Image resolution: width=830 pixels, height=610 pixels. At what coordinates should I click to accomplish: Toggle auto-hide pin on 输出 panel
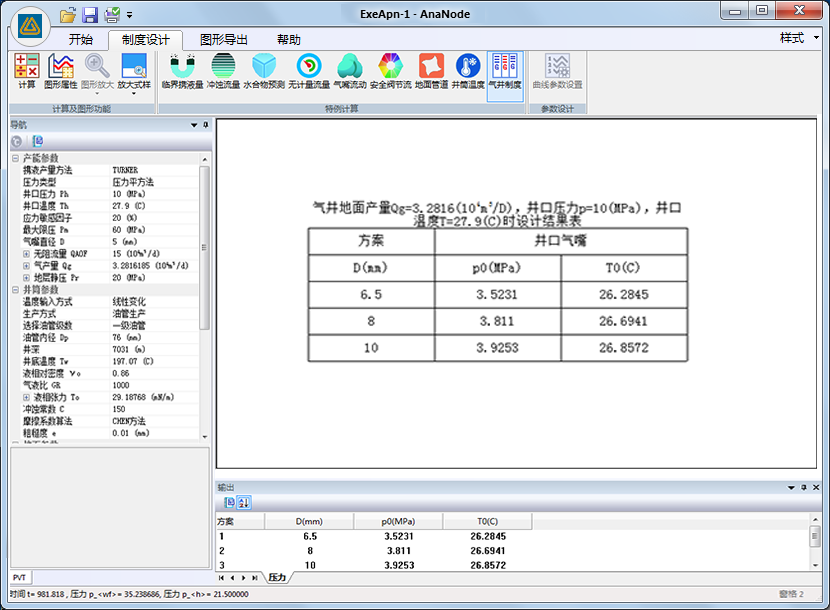tap(803, 487)
